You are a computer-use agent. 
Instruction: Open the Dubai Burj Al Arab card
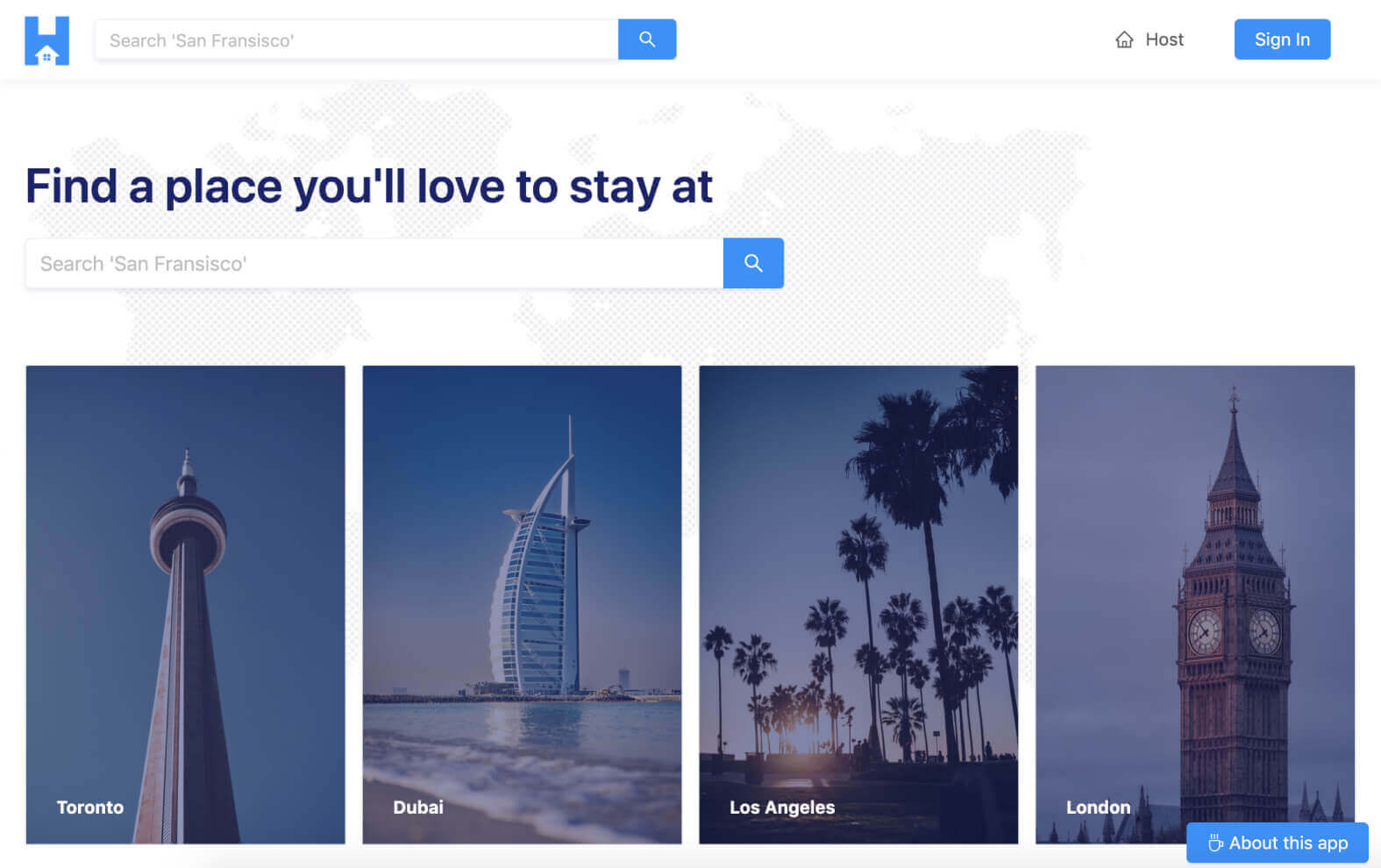pos(522,605)
